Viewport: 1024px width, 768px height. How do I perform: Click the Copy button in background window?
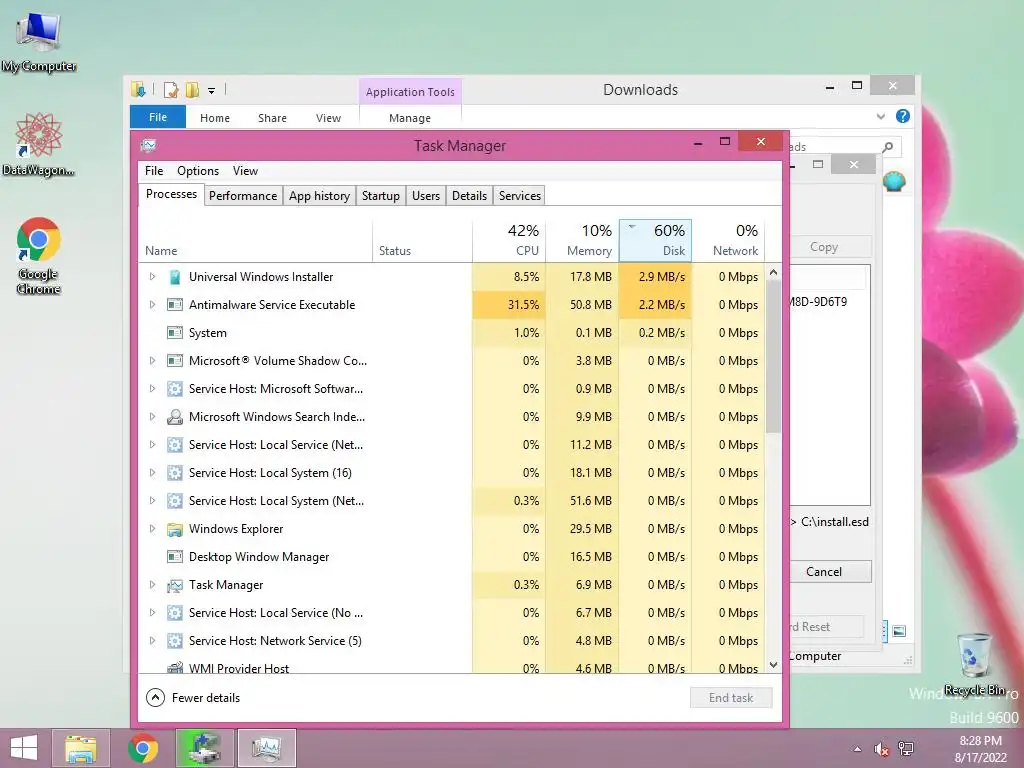[x=830, y=247]
